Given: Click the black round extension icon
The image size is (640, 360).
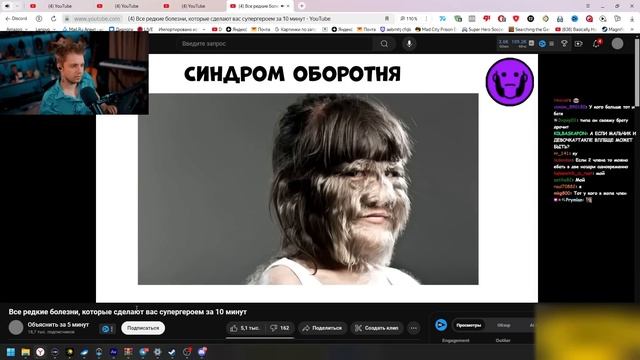Looking at the screenshot, I should [x=531, y=18].
